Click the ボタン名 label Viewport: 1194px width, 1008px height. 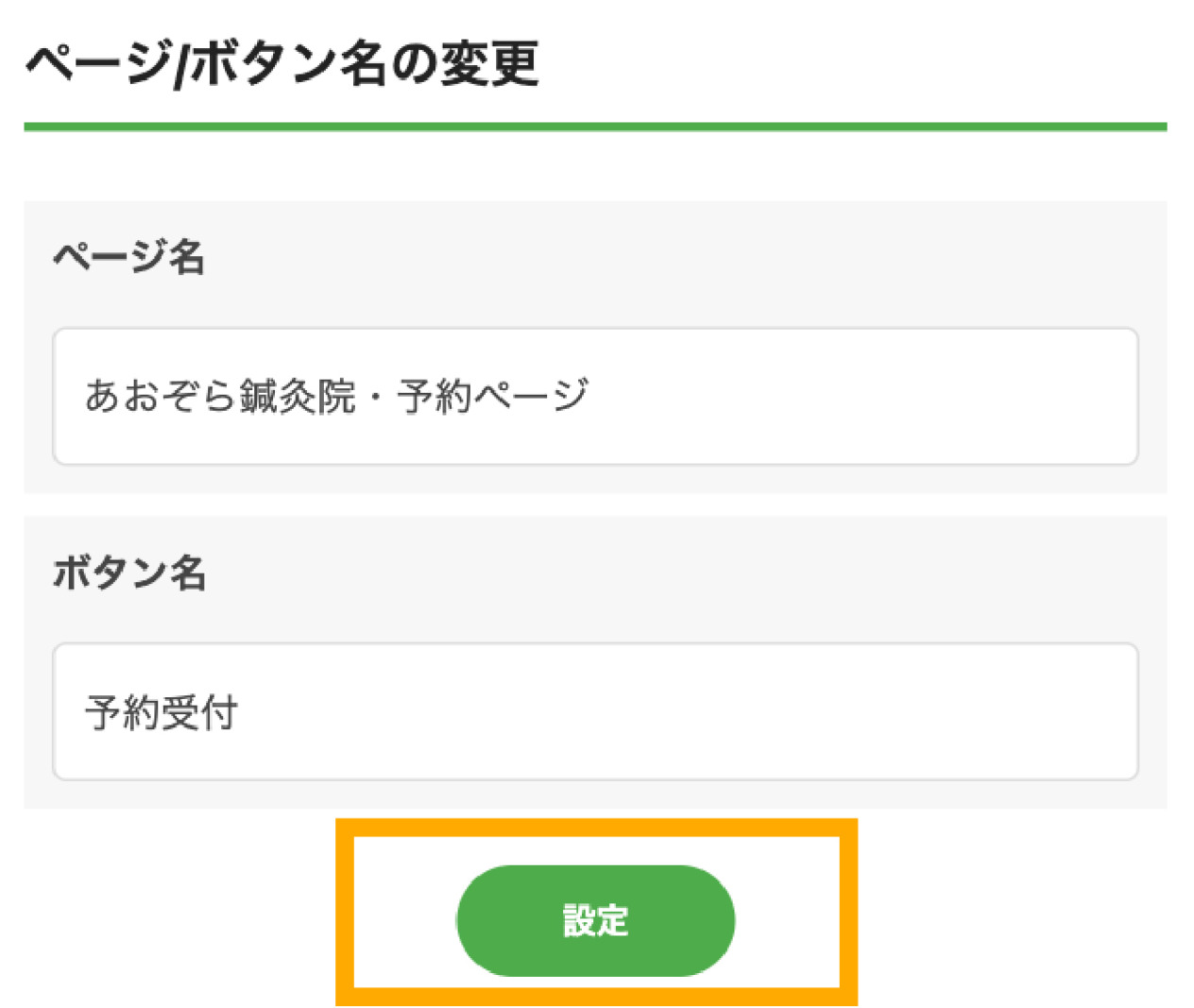click(x=129, y=572)
